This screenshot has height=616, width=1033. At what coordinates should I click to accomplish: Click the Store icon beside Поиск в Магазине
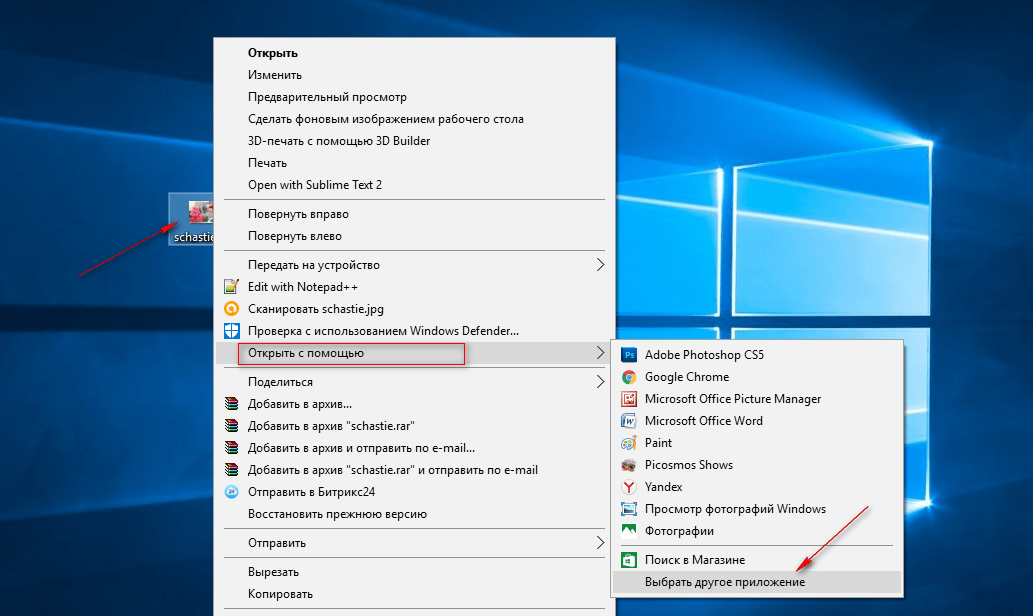pos(629,560)
